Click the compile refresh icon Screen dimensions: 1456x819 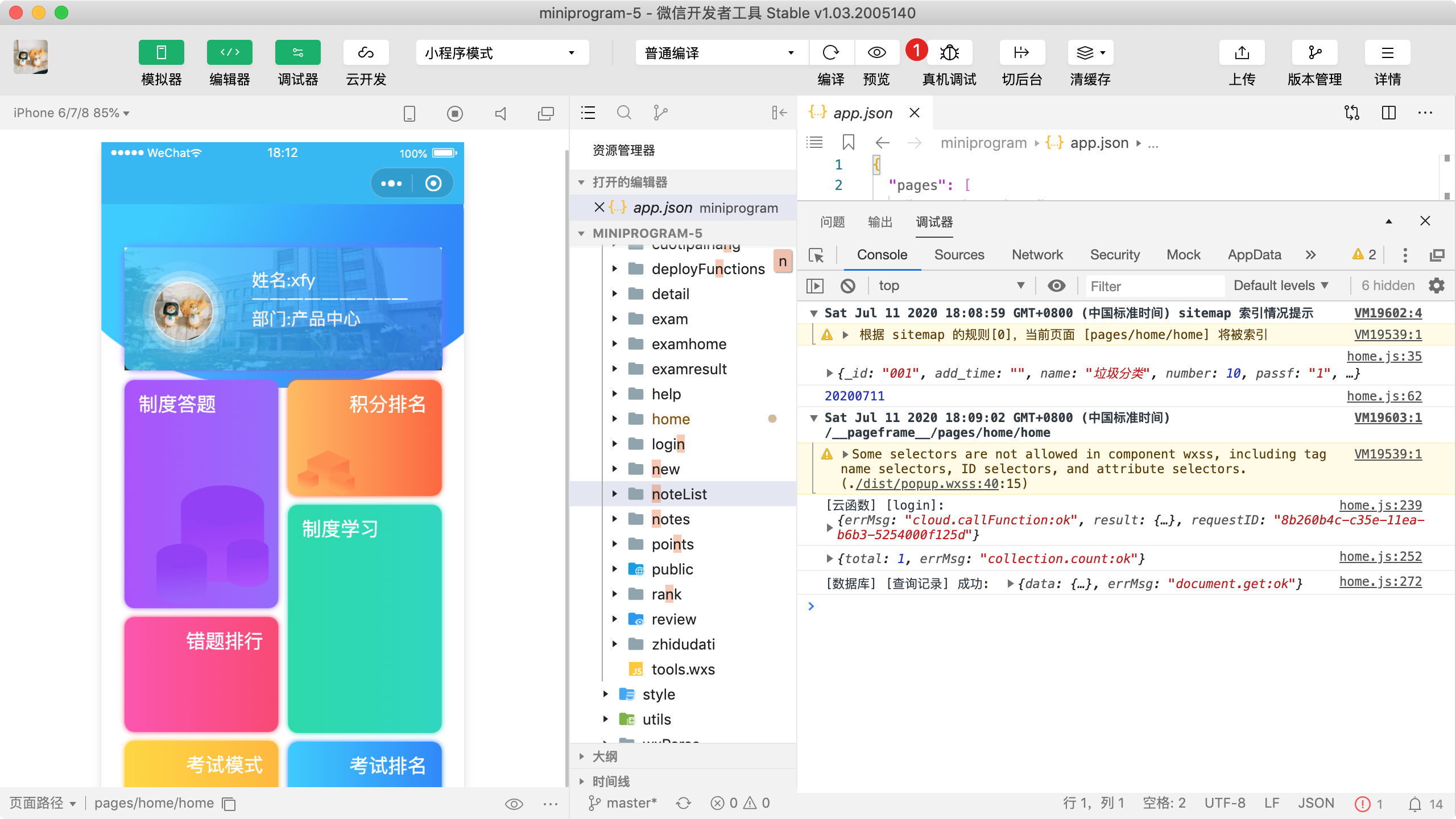click(x=830, y=53)
